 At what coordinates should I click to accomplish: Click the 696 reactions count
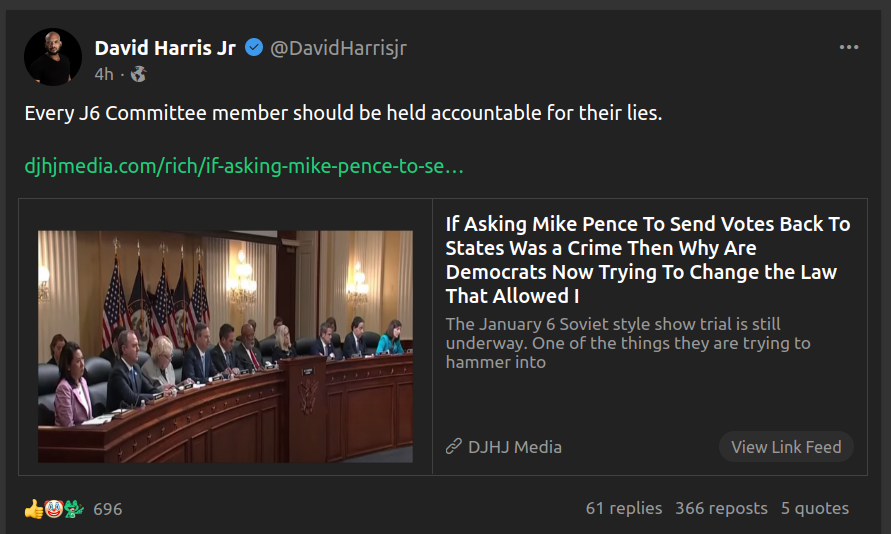(x=108, y=509)
